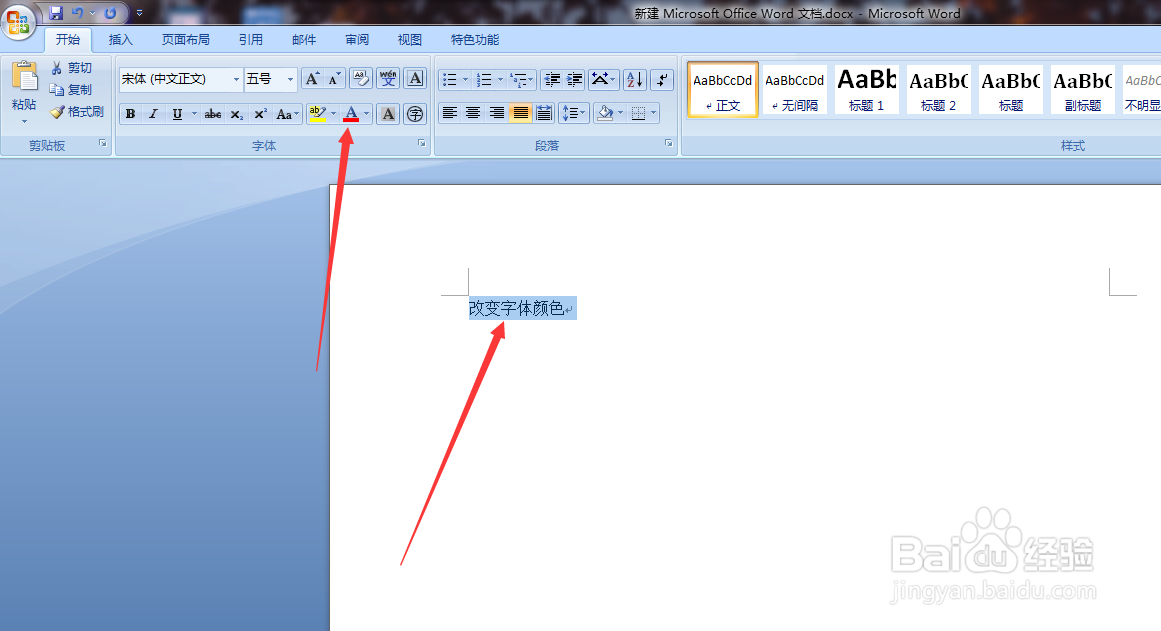
Task: Shrink font size
Action: 335,79
